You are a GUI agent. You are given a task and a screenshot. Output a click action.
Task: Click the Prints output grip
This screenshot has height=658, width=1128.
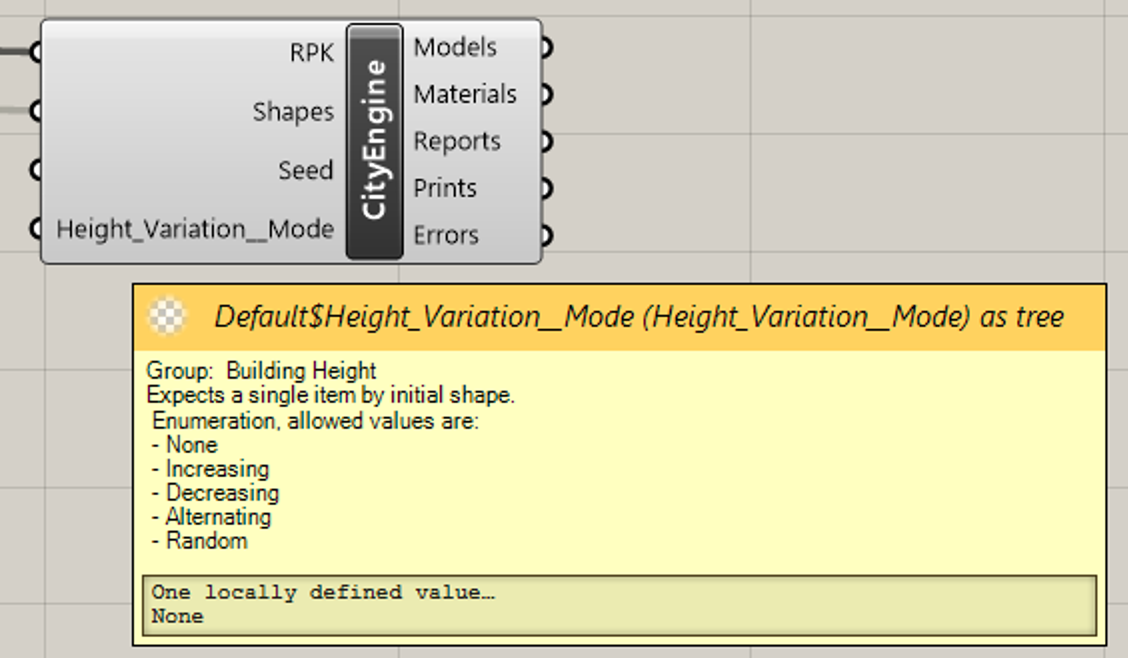point(546,188)
